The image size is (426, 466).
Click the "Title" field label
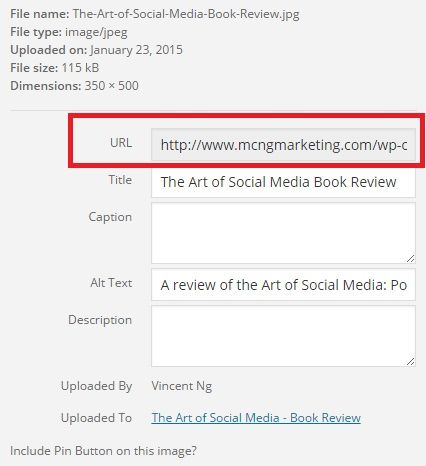point(120,180)
